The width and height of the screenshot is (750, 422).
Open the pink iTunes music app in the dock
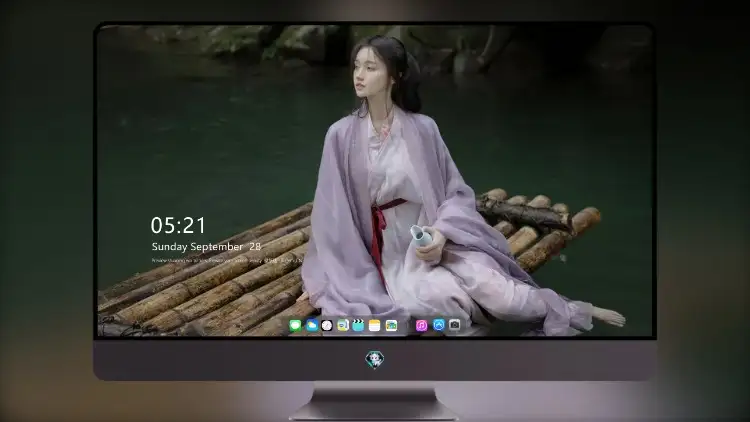[421, 326]
